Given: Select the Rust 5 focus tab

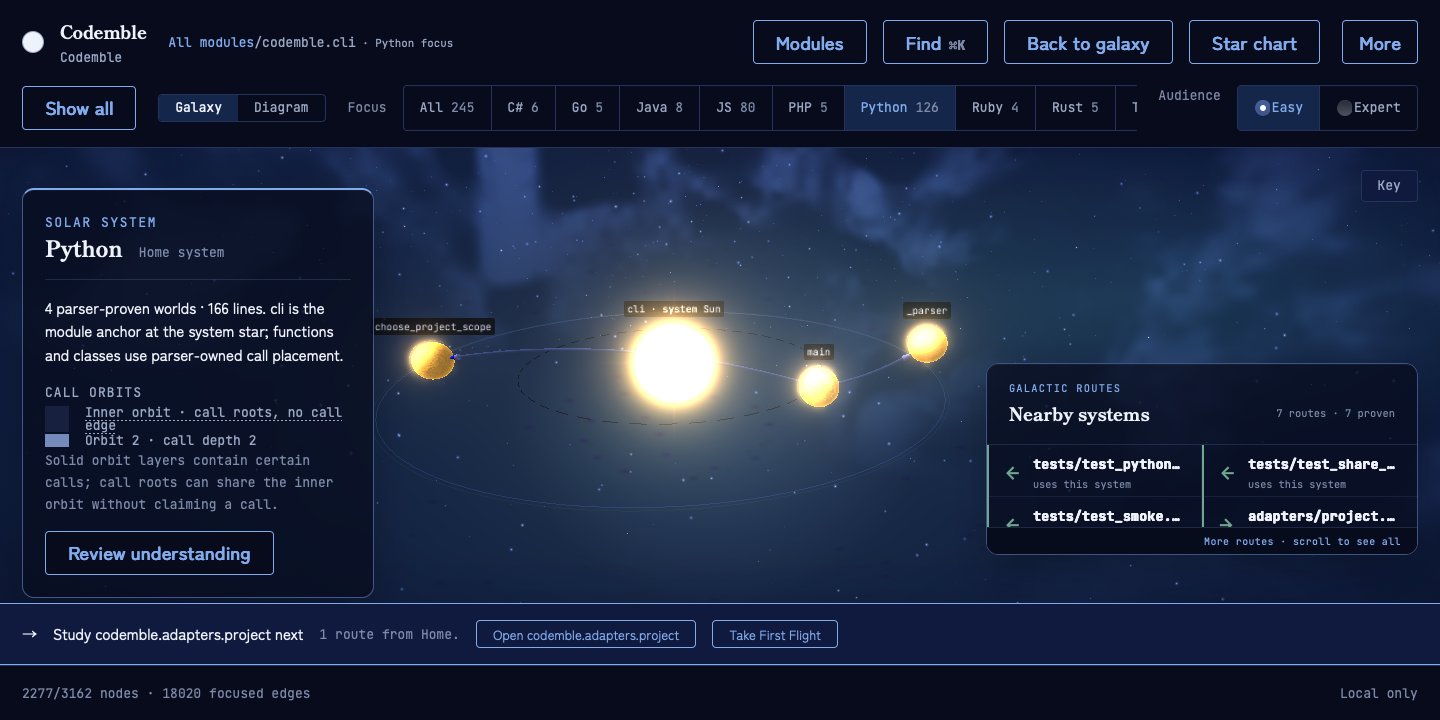Looking at the screenshot, I should click(1075, 108).
